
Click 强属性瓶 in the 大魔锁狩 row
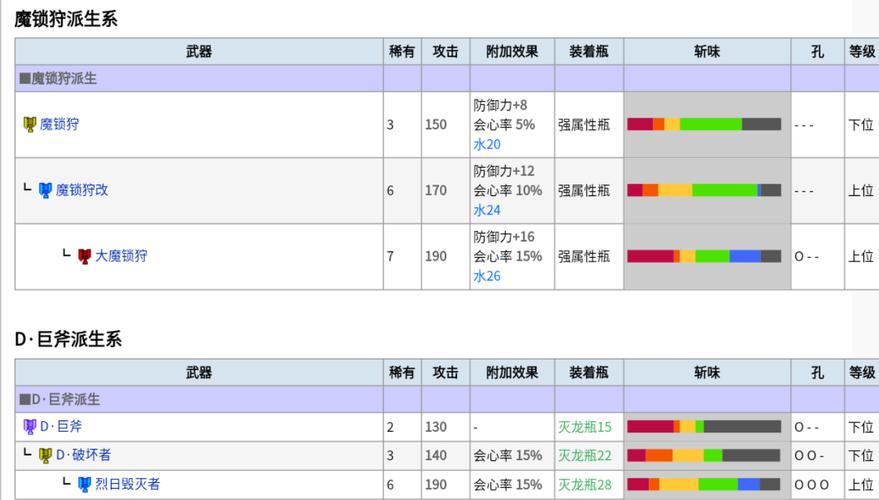click(x=584, y=256)
